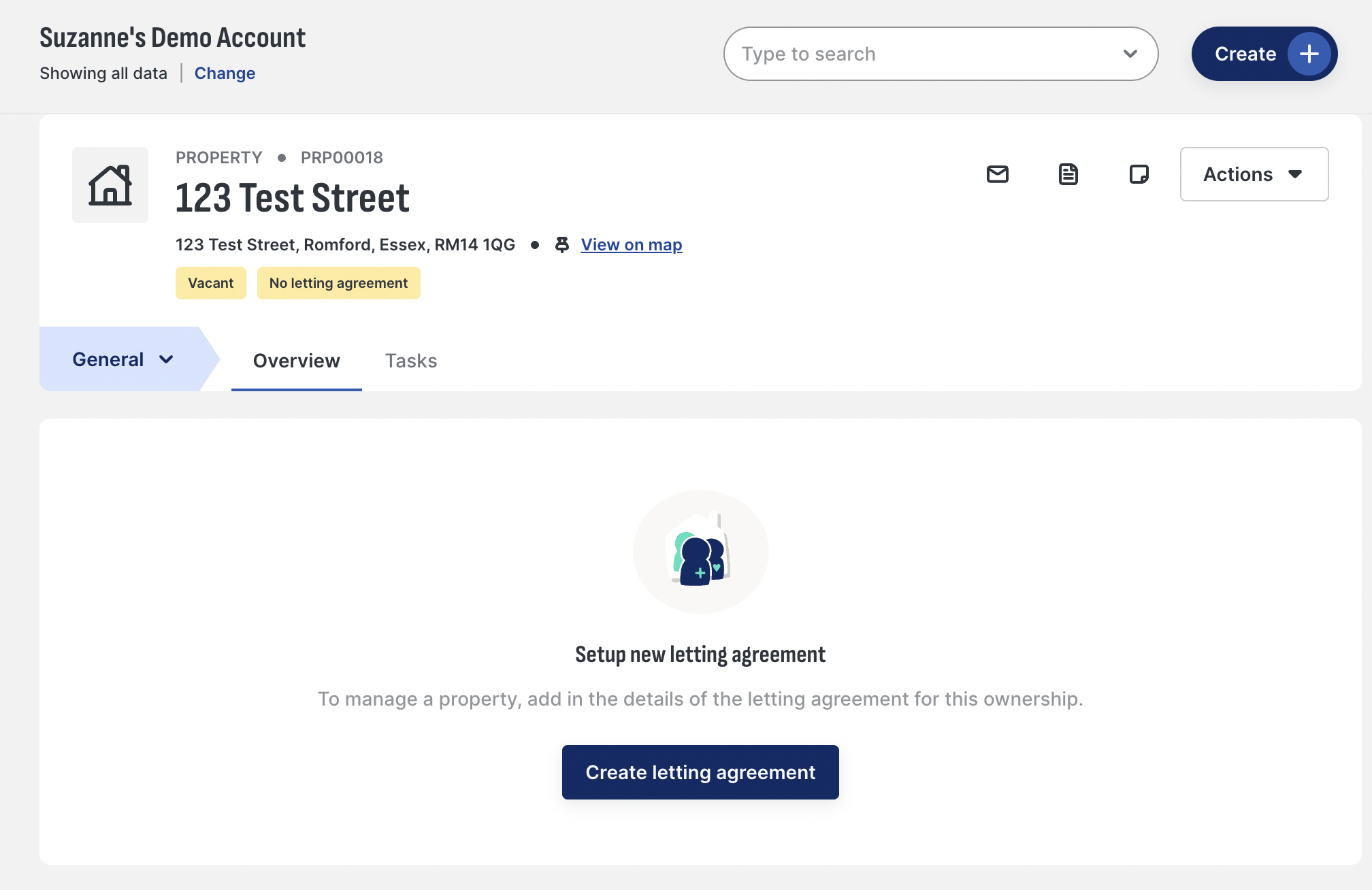Click the plus icon on Create
This screenshot has height=890, width=1372.
click(1309, 54)
